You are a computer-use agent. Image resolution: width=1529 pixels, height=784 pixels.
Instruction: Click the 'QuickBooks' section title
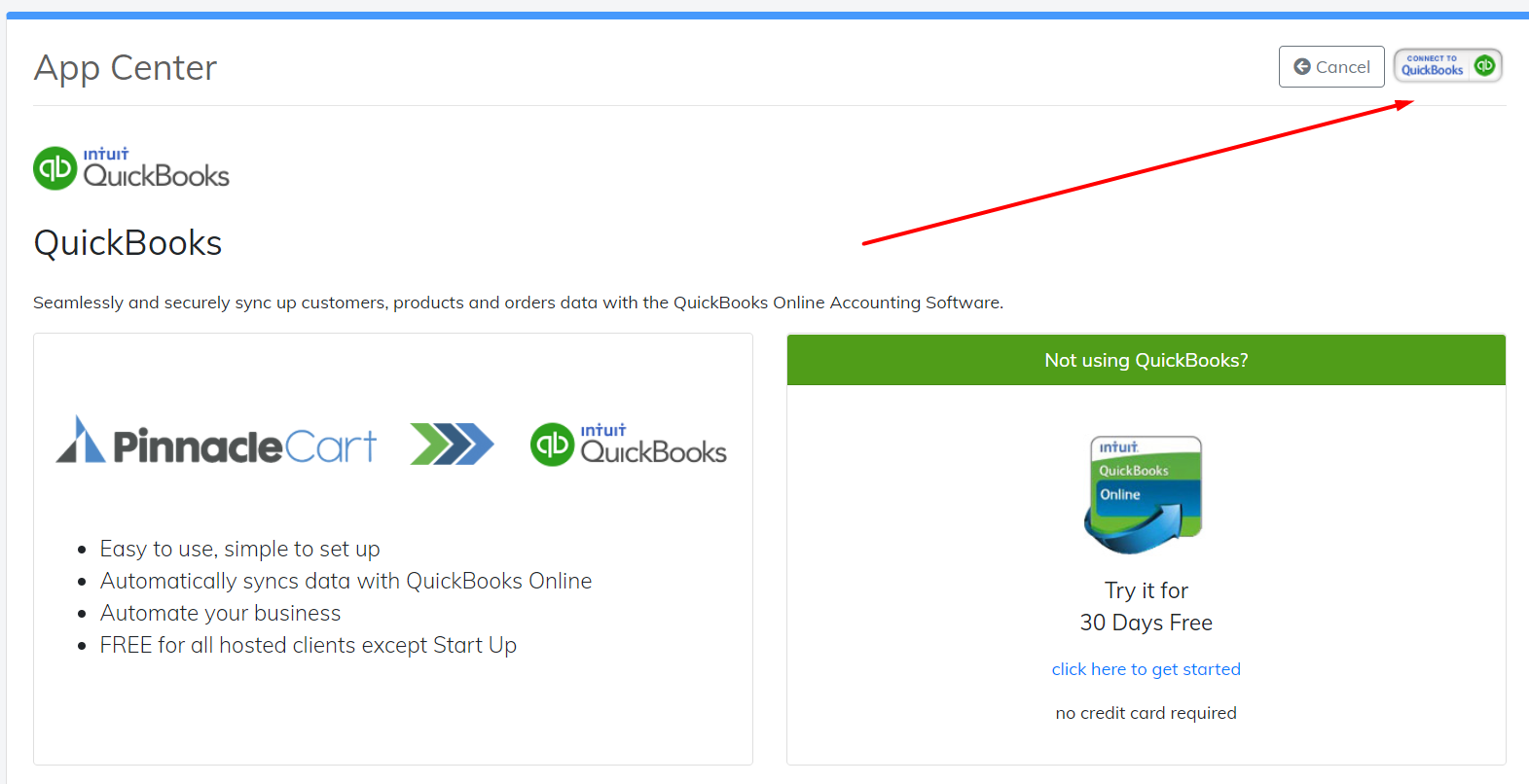pos(127,243)
